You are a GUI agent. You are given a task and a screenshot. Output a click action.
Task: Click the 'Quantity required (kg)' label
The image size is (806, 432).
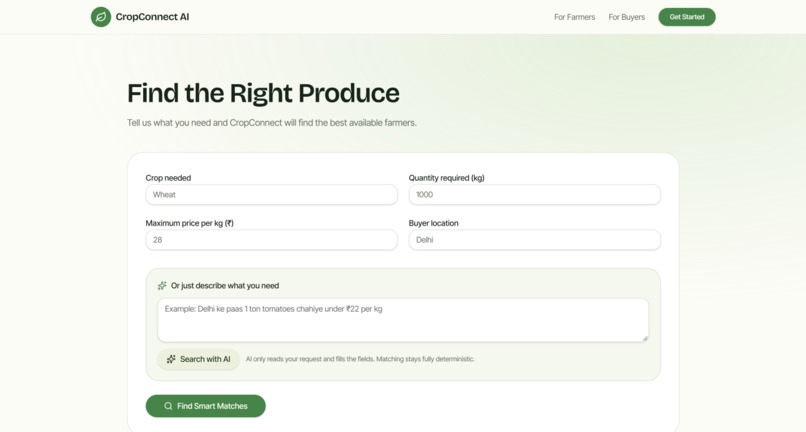pyautogui.click(x=447, y=178)
